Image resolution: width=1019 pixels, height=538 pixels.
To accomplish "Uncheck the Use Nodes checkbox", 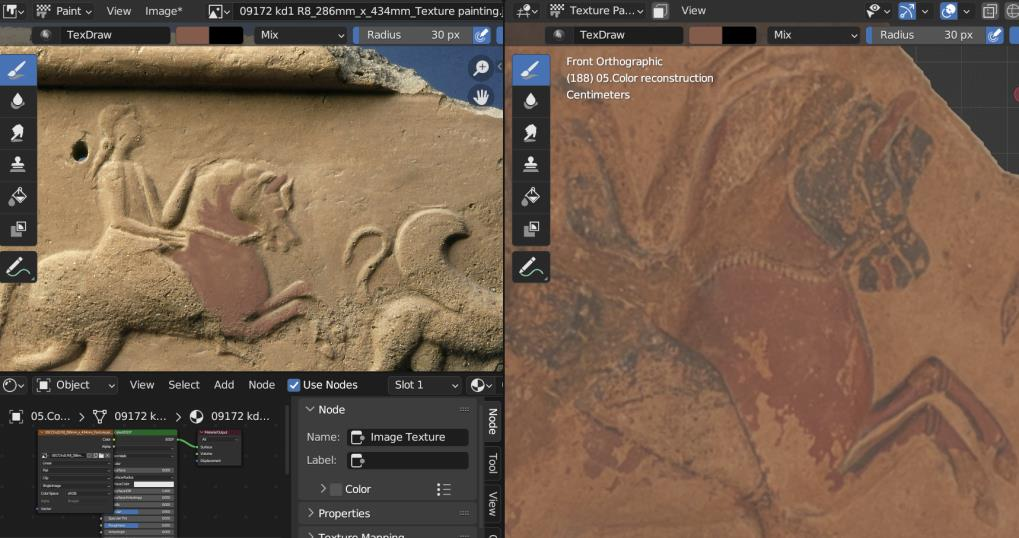I will [x=294, y=385].
